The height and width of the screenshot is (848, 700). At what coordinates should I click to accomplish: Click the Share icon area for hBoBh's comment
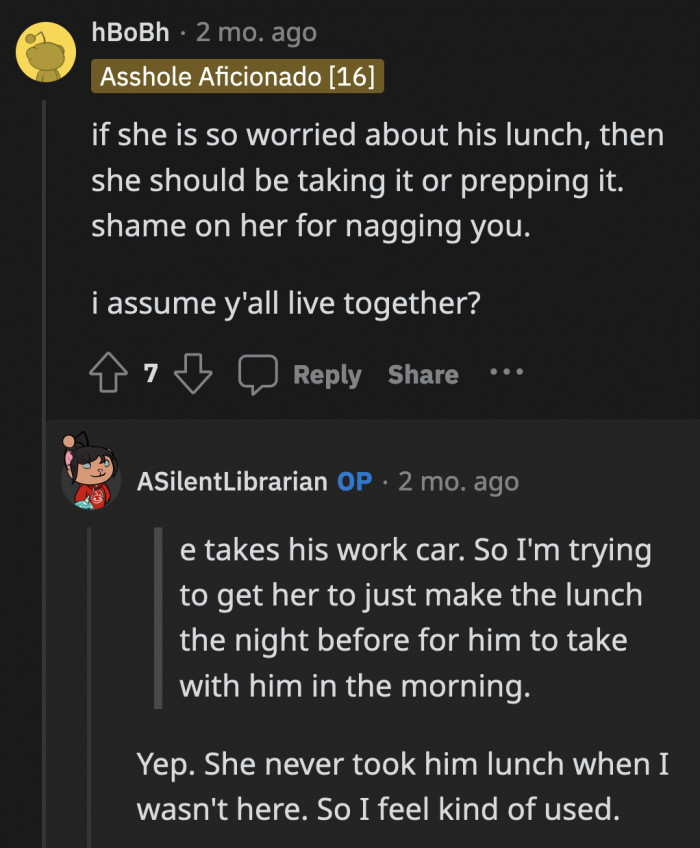tap(421, 374)
